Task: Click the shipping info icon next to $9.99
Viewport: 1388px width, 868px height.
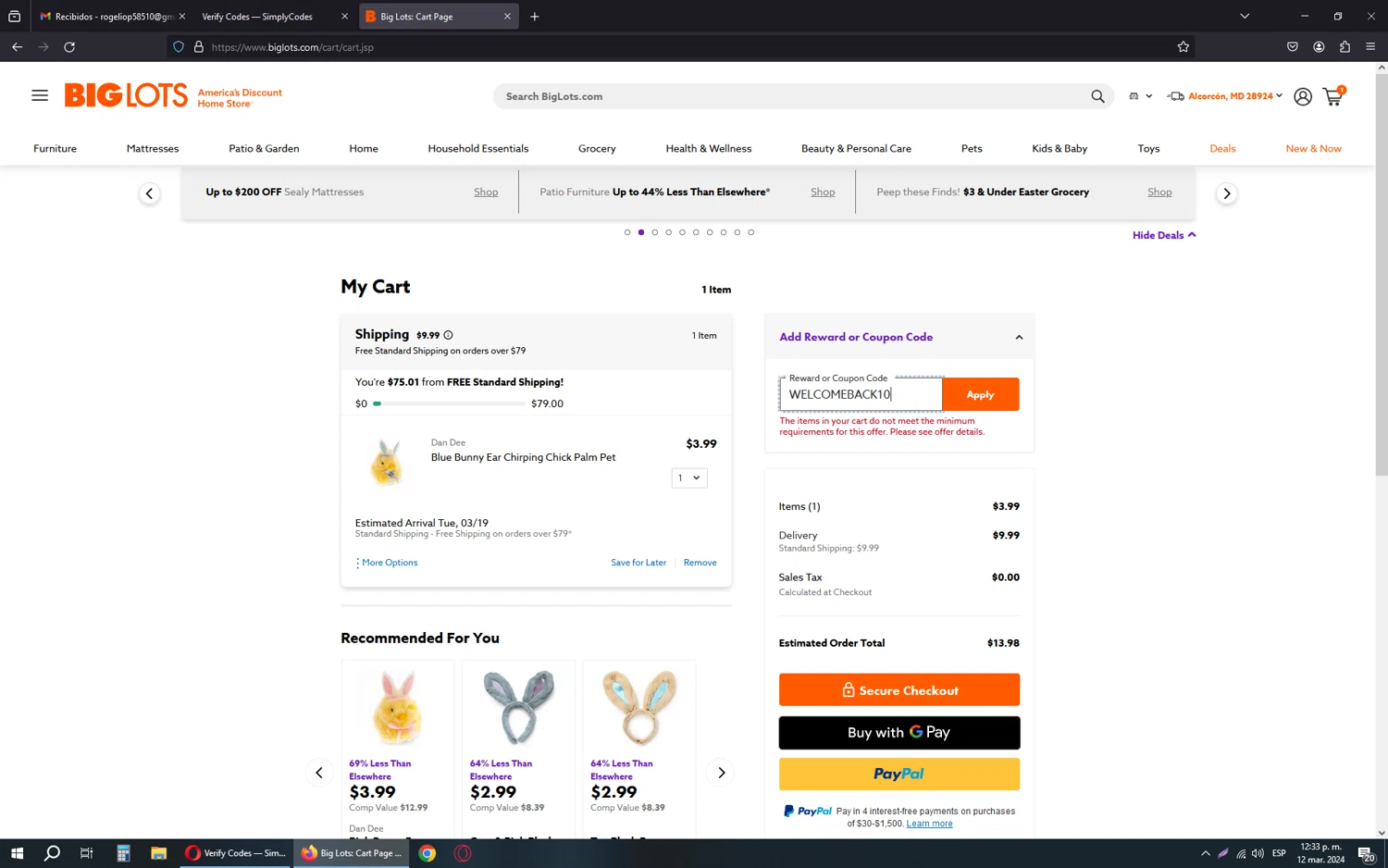Action: pos(448,335)
